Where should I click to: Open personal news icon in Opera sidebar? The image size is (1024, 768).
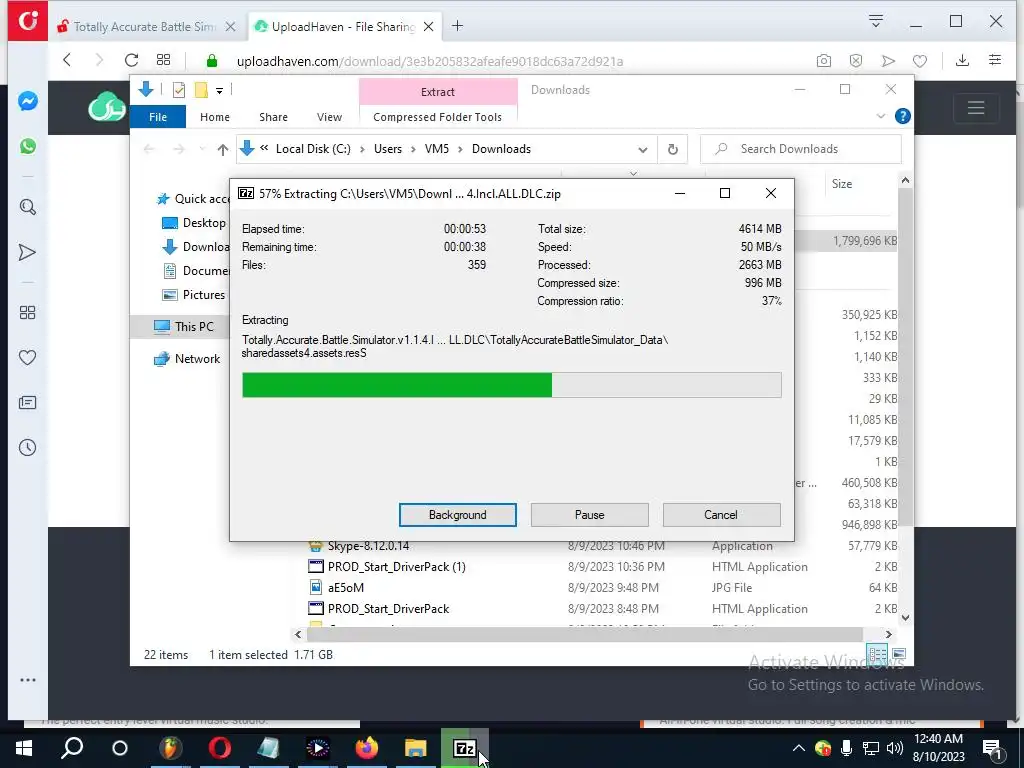click(x=27, y=402)
